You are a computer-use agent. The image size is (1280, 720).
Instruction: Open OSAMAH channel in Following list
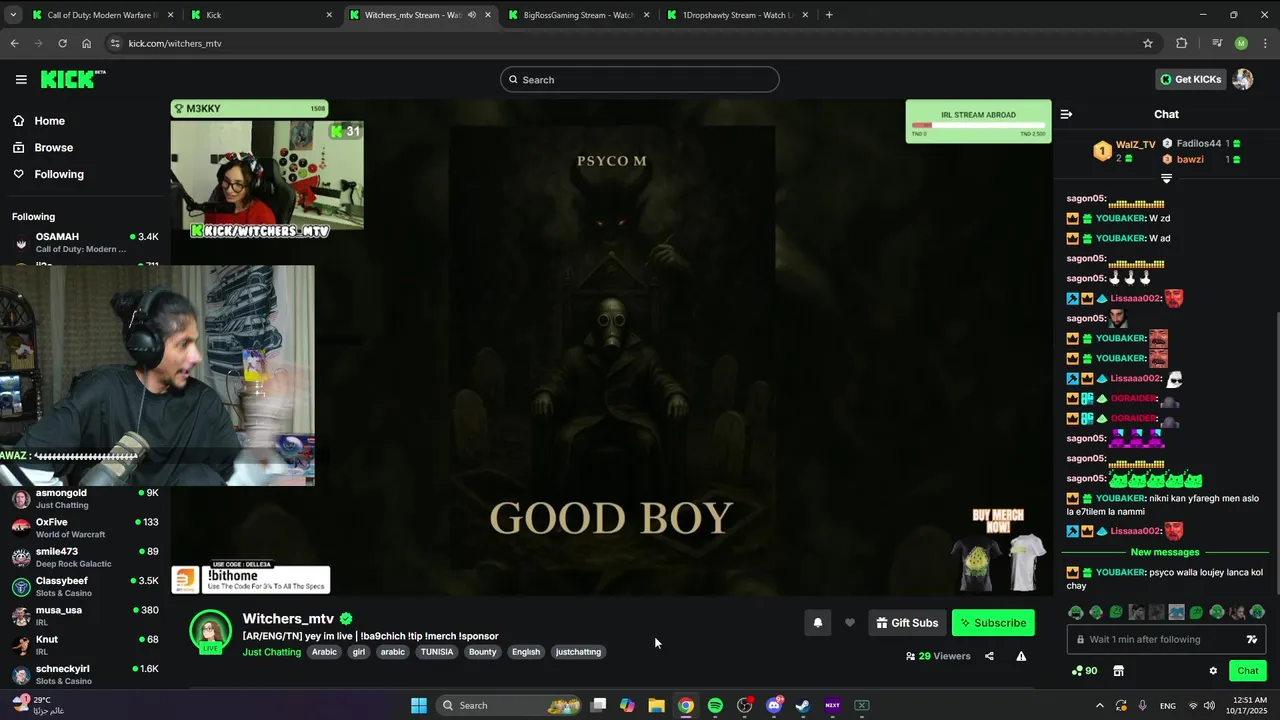tap(85, 243)
